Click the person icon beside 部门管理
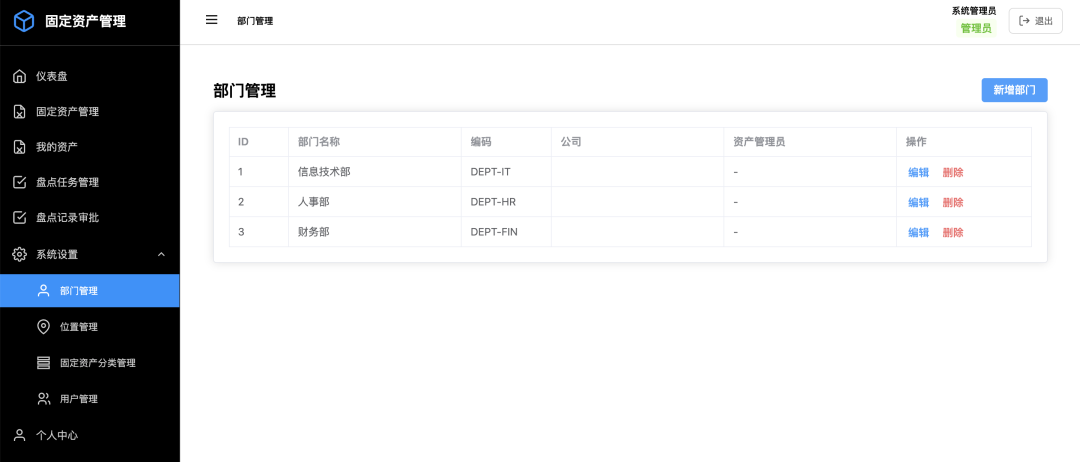1080x462 pixels. click(x=43, y=291)
